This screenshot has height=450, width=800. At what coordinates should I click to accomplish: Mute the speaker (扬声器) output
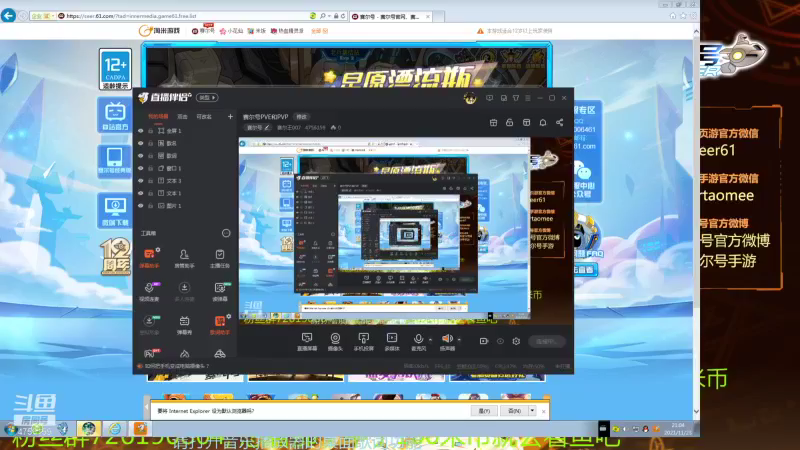pos(447,341)
